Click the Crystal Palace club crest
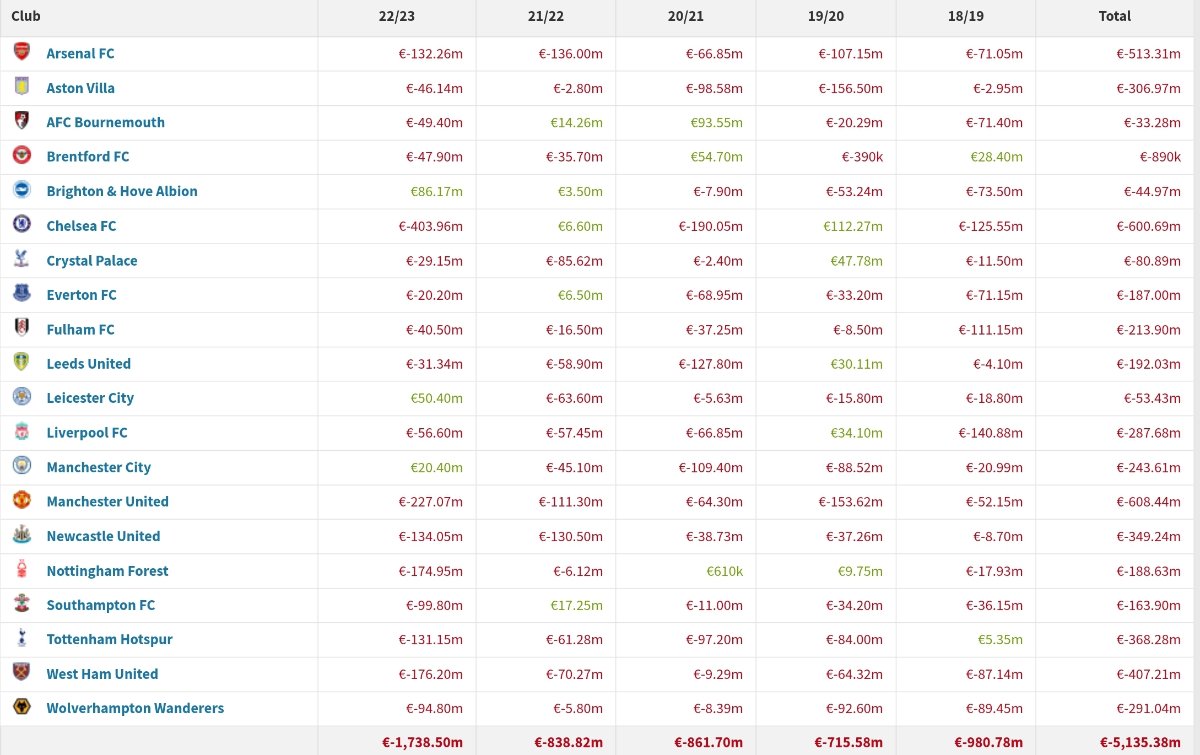 click(x=22, y=259)
